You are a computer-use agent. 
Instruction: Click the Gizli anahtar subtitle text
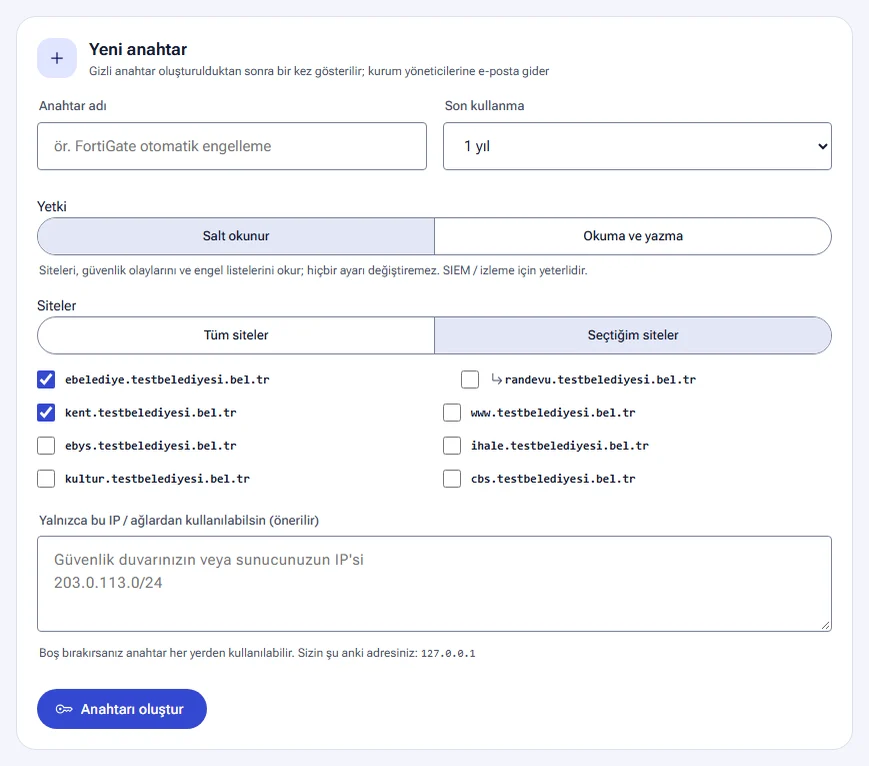[x=319, y=71]
